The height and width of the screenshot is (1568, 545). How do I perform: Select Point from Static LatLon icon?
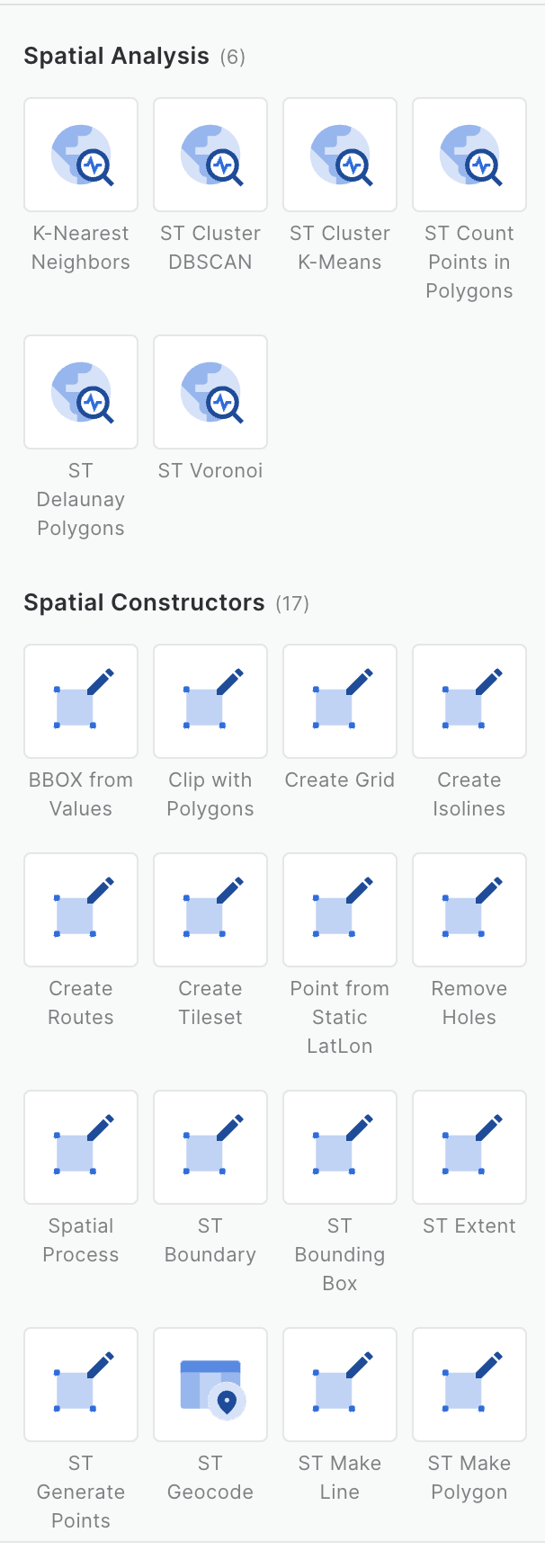340,910
